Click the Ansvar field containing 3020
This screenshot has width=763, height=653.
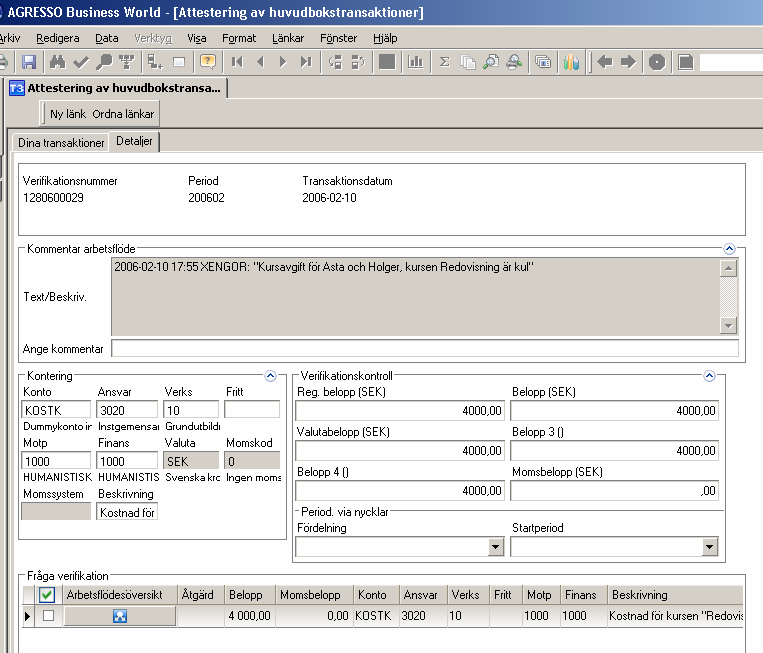click(x=127, y=410)
